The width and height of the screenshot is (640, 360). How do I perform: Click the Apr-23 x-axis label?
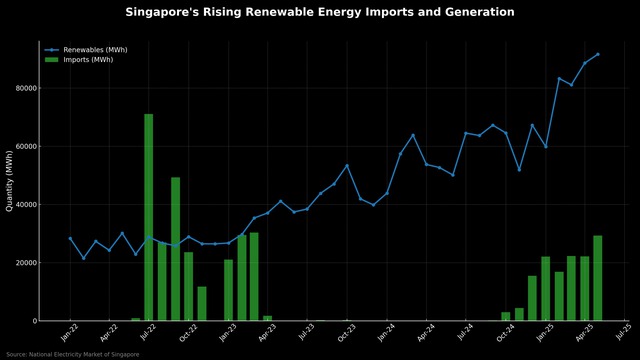(x=267, y=332)
